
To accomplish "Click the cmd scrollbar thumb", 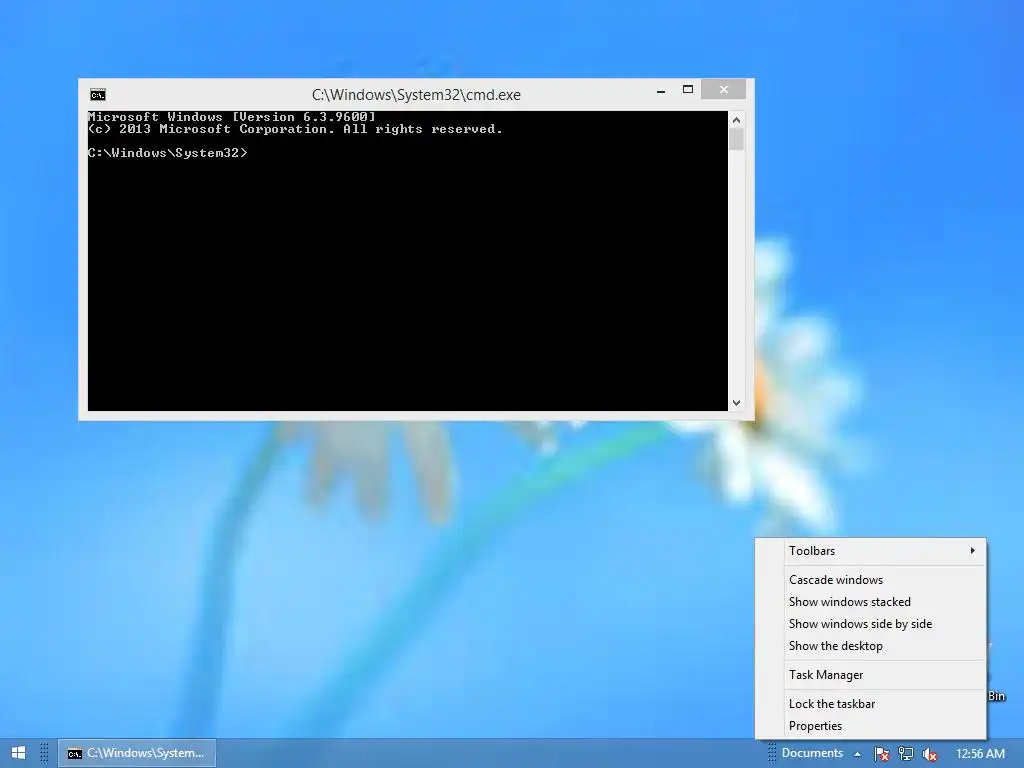I will click(736, 139).
